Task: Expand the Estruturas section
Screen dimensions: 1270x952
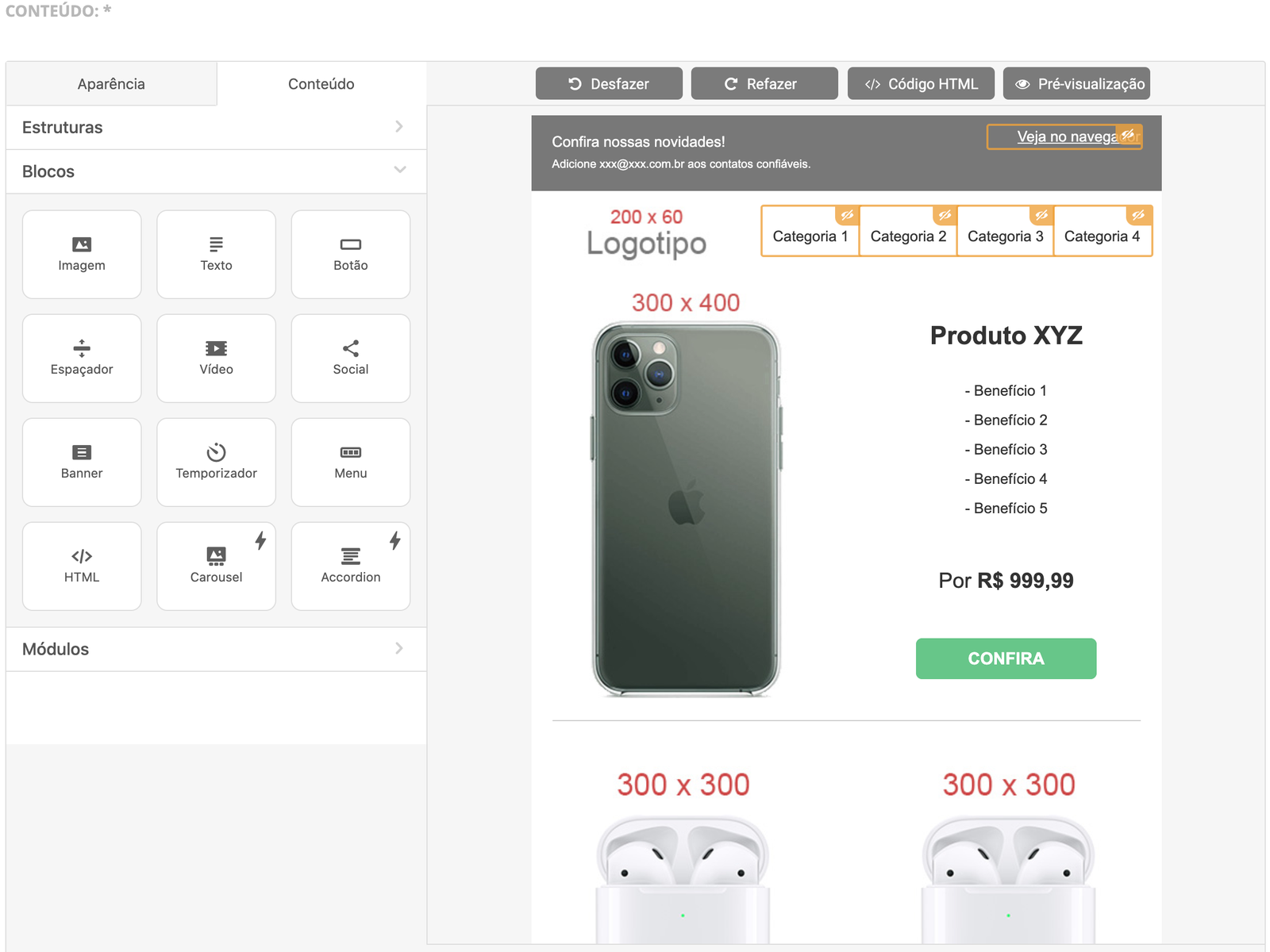Action: point(216,127)
